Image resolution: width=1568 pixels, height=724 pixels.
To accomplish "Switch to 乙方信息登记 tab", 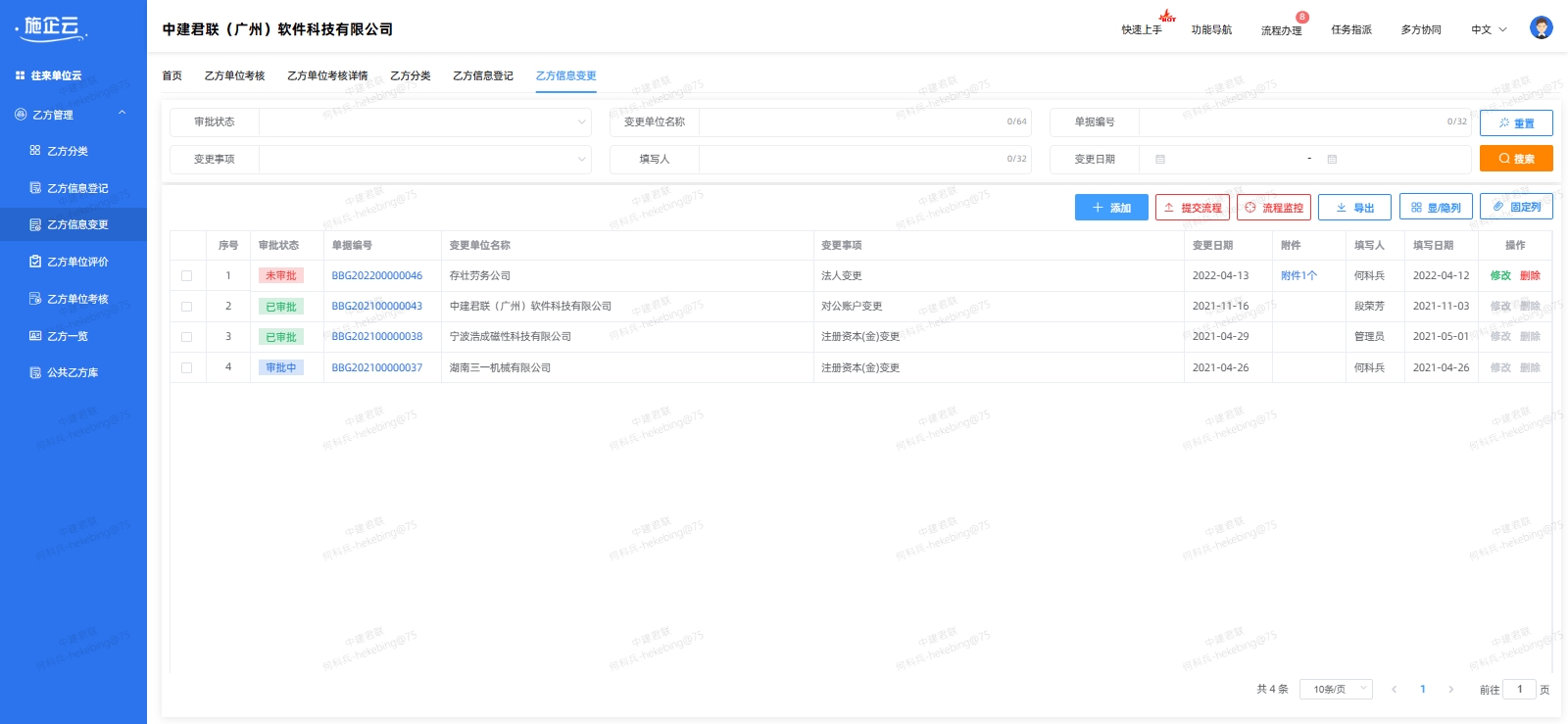I will tap(483, 75).
